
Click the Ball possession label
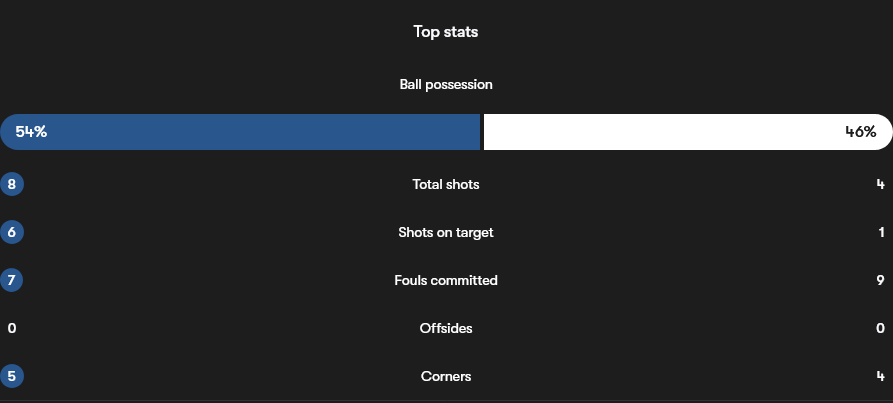pyautogui.click(x=446, y=85)
